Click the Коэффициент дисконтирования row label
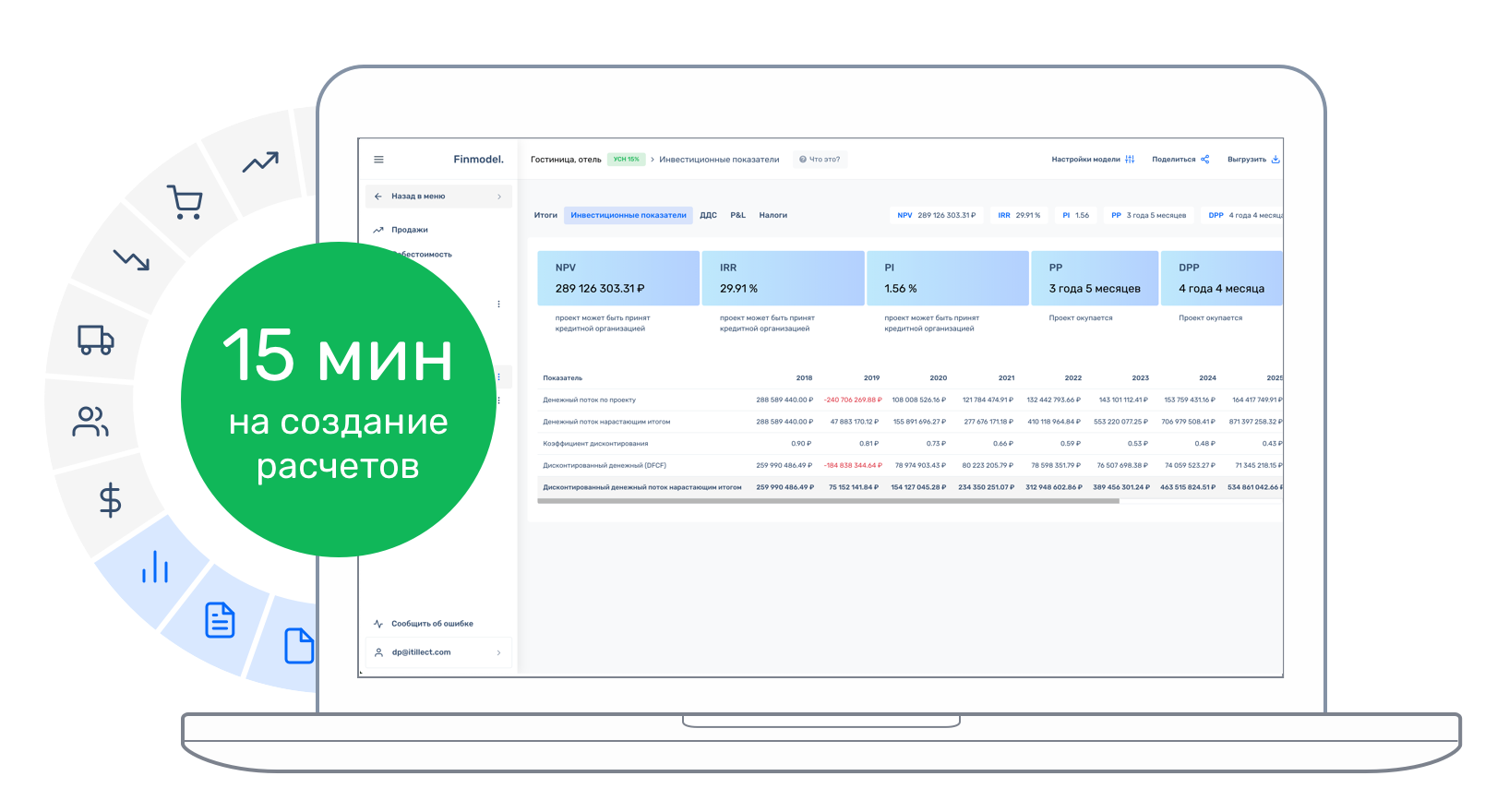The image size is (1497, 812). 595,444
